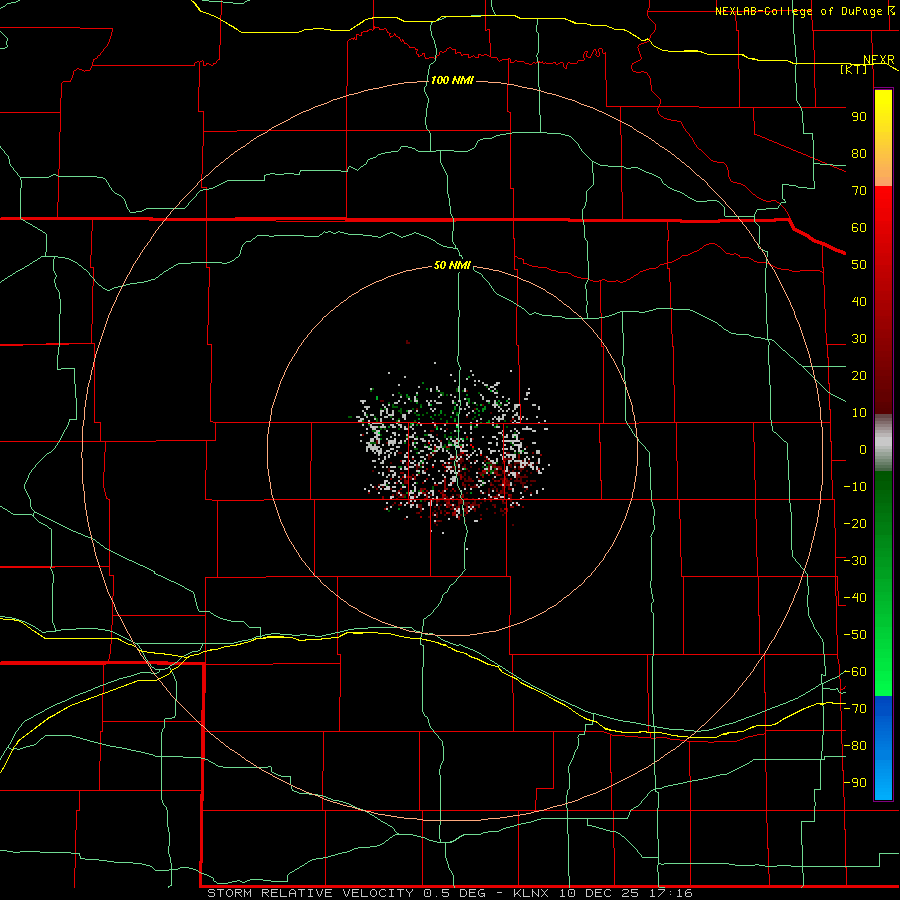Select the positive 40 scale label
This screenshot has height=900, width=900.
coord(859,302)
